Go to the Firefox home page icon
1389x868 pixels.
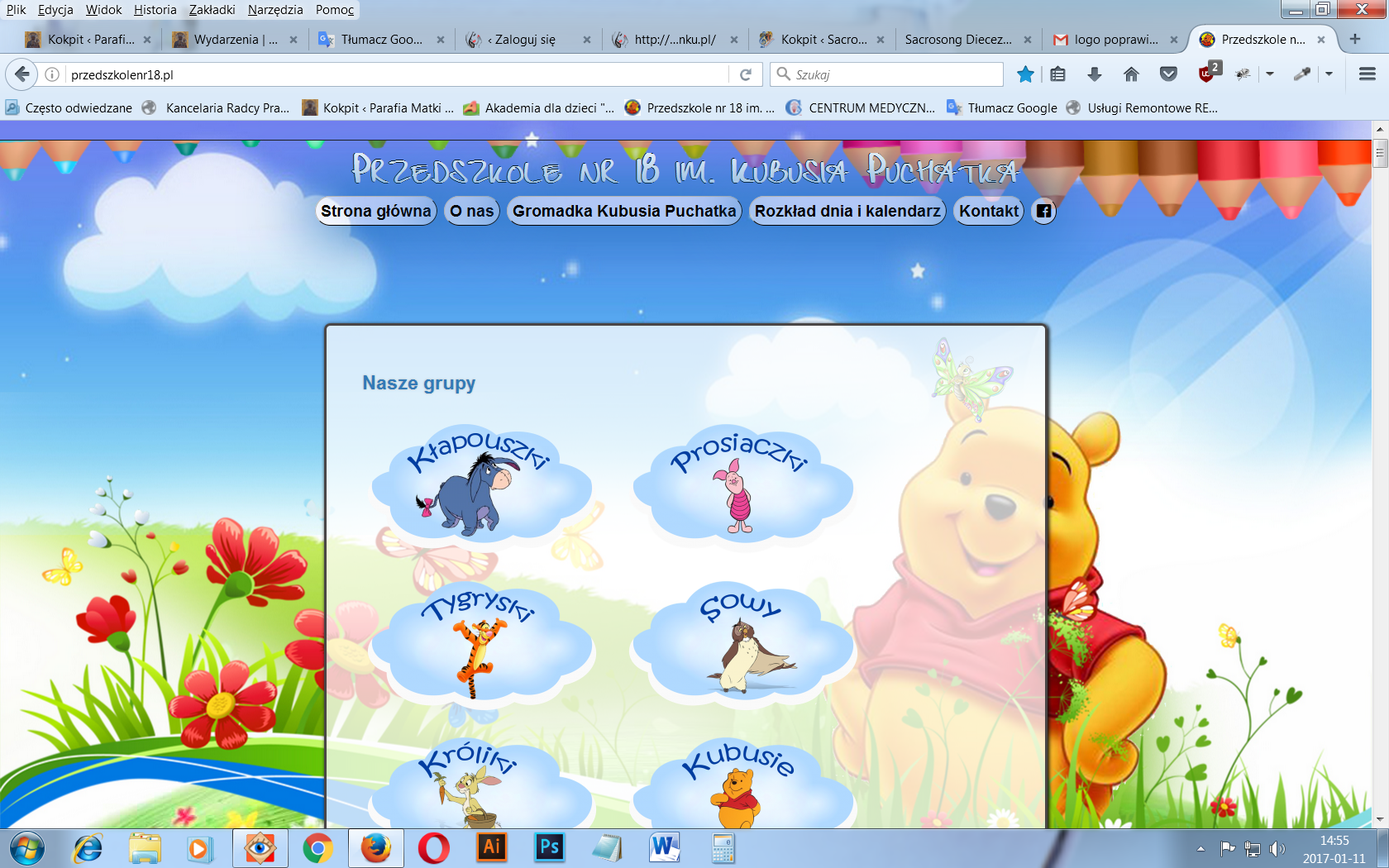[1131, 74]
